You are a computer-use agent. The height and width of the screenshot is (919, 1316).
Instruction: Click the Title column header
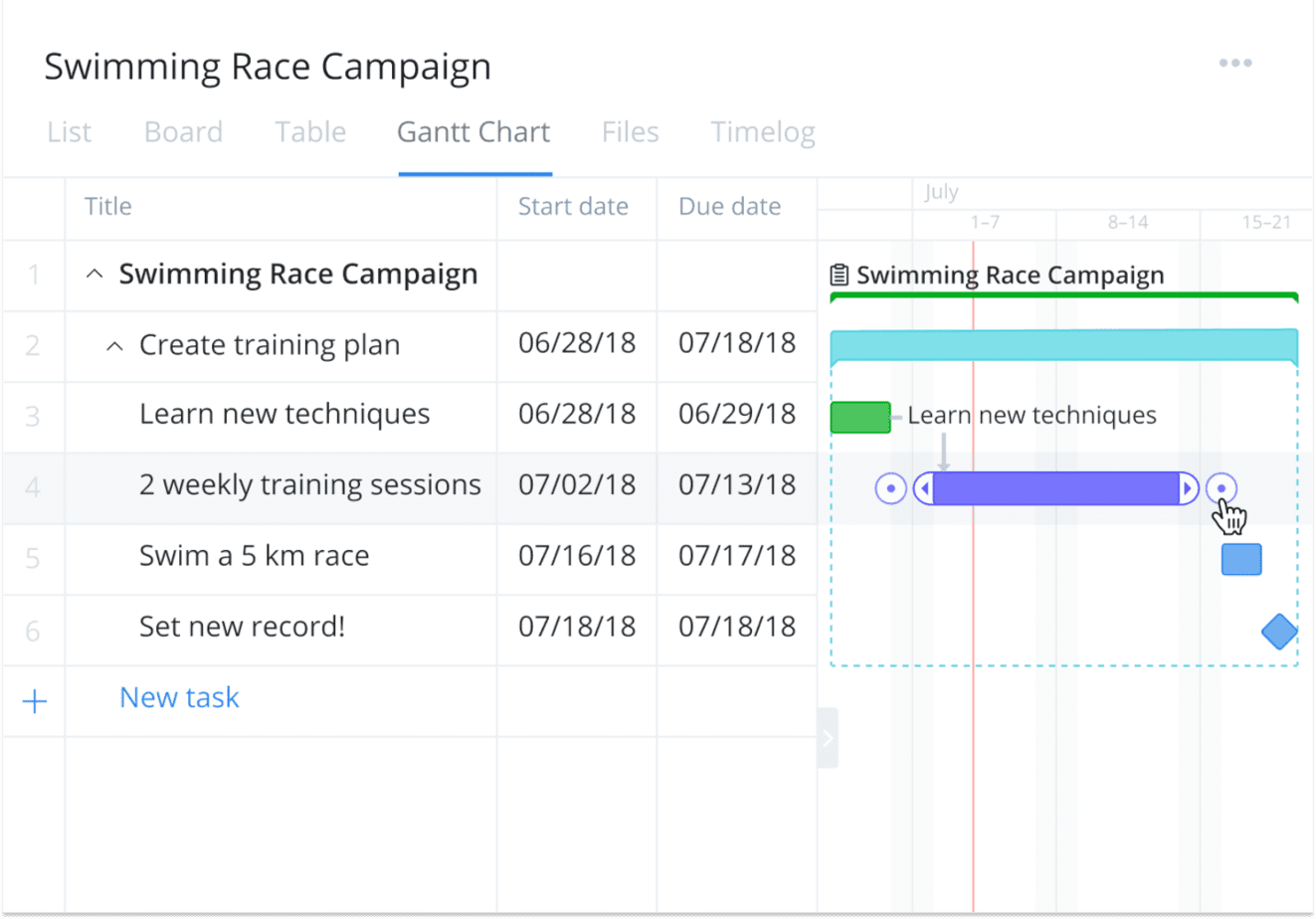pos(108,206)
